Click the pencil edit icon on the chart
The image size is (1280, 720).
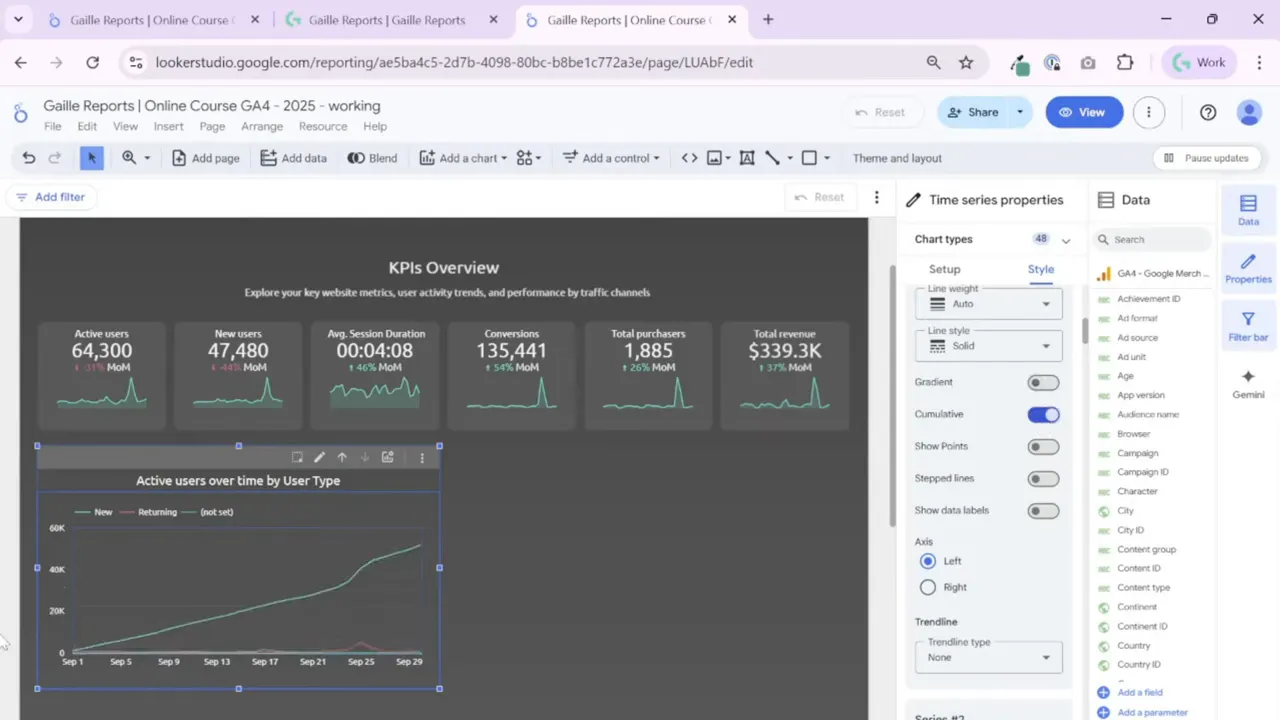coord(319,457)
